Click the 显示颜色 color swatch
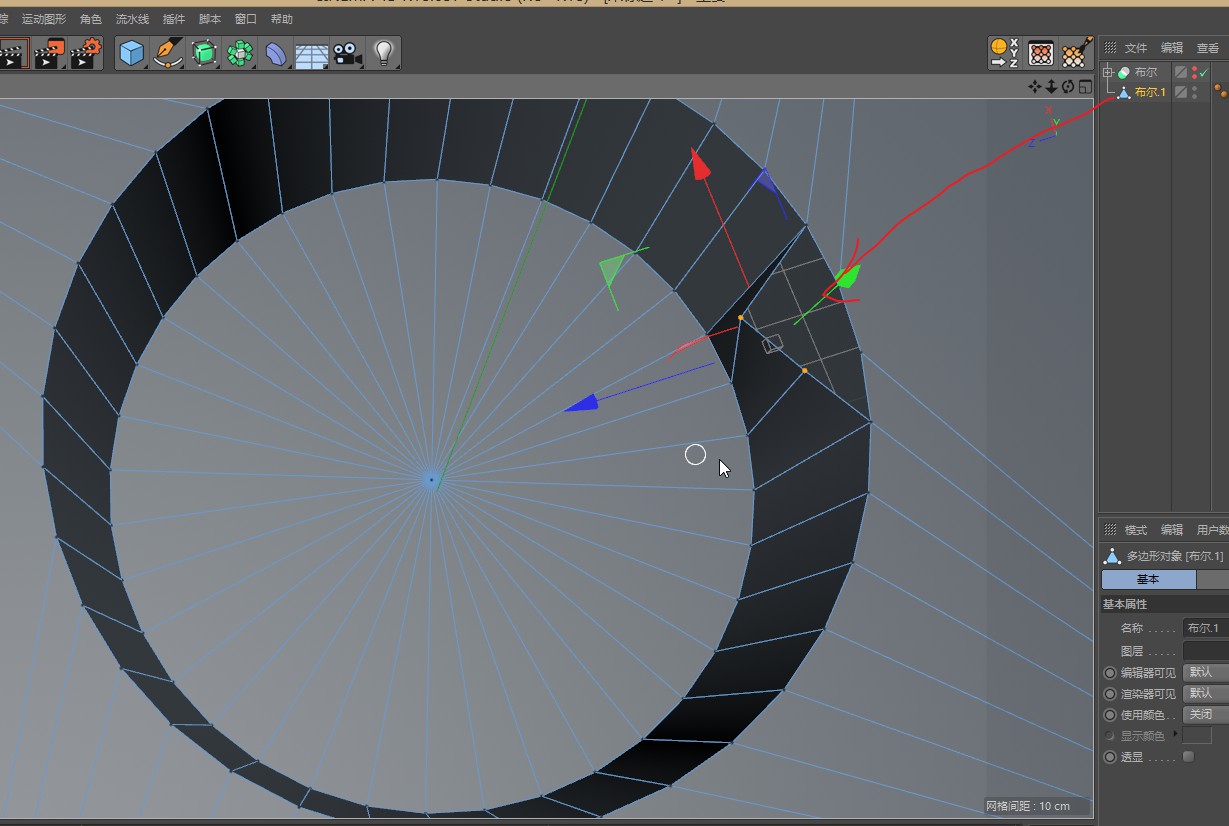 [1197, 735]
